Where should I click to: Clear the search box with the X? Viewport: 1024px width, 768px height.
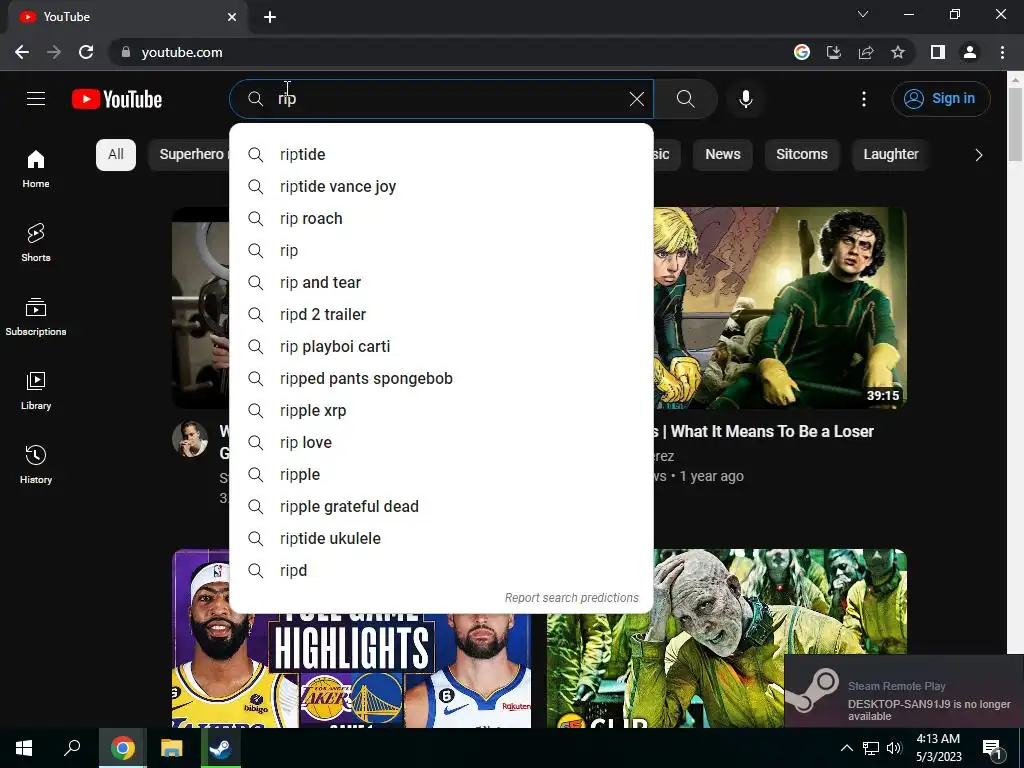pos(637,99)
